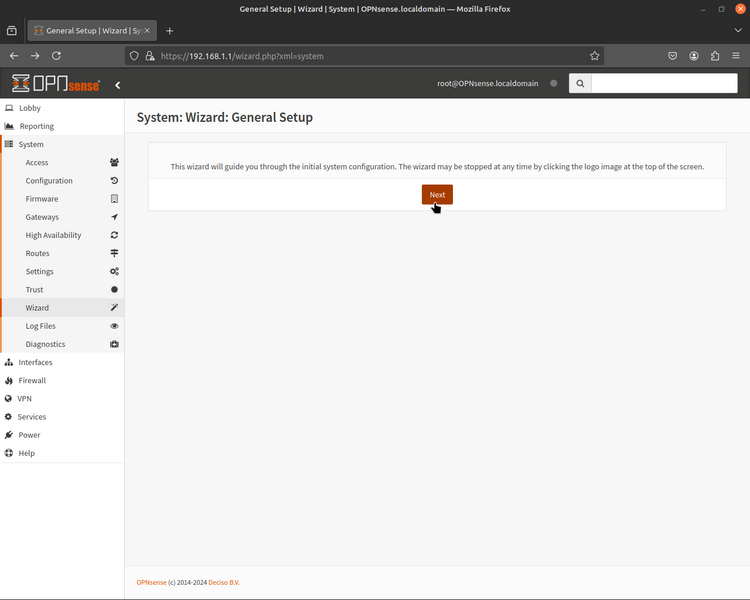Follow the OPNsense footer link

click(x=152, y=583)
